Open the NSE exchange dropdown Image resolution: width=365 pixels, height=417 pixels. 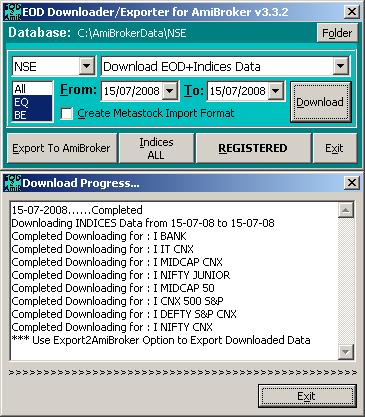click(x=87, y=66)
